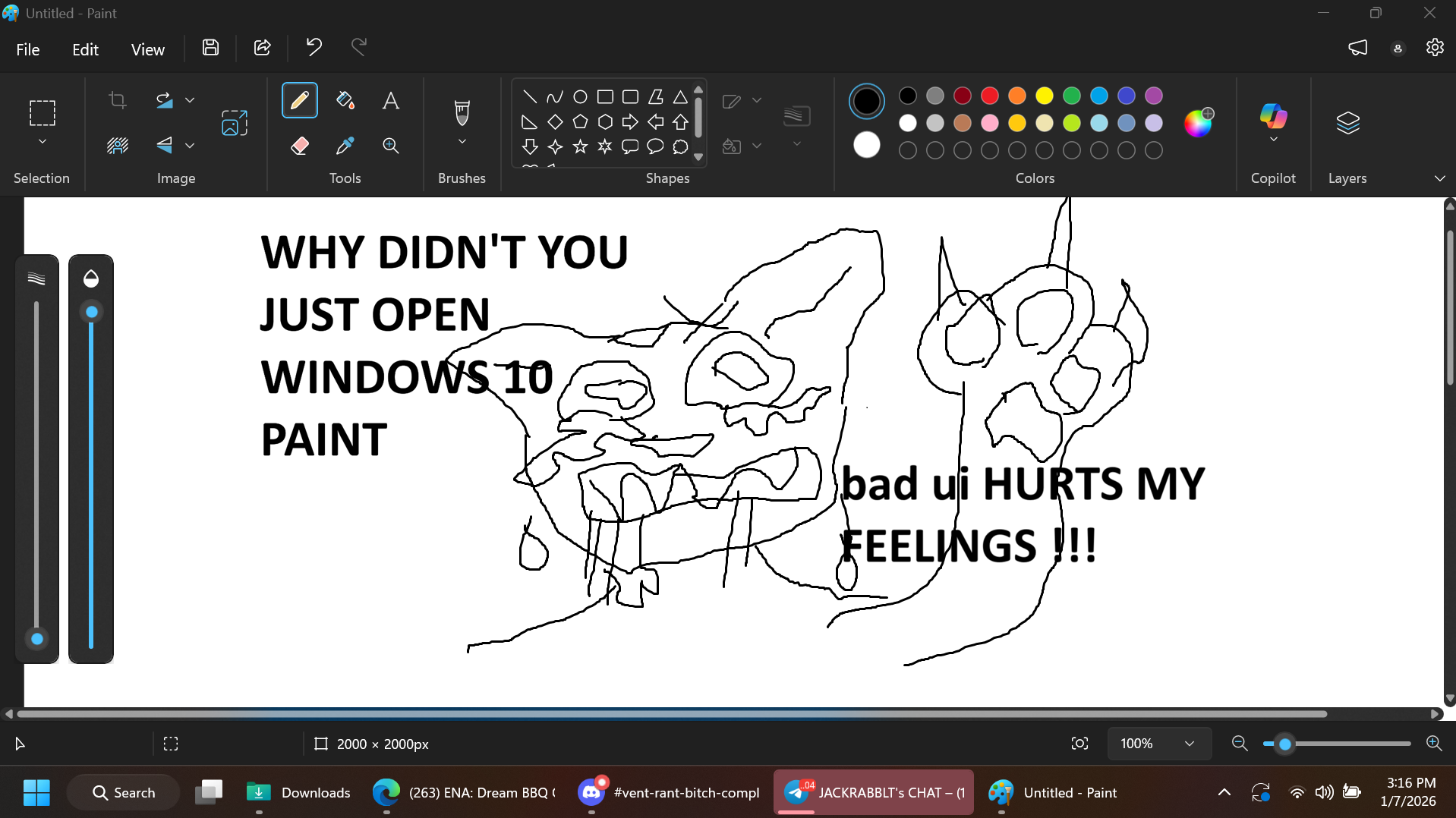Activate the Color picker eyedropper
The image size is (1456, 818).
pyautogui.click(x=345, y=145)
